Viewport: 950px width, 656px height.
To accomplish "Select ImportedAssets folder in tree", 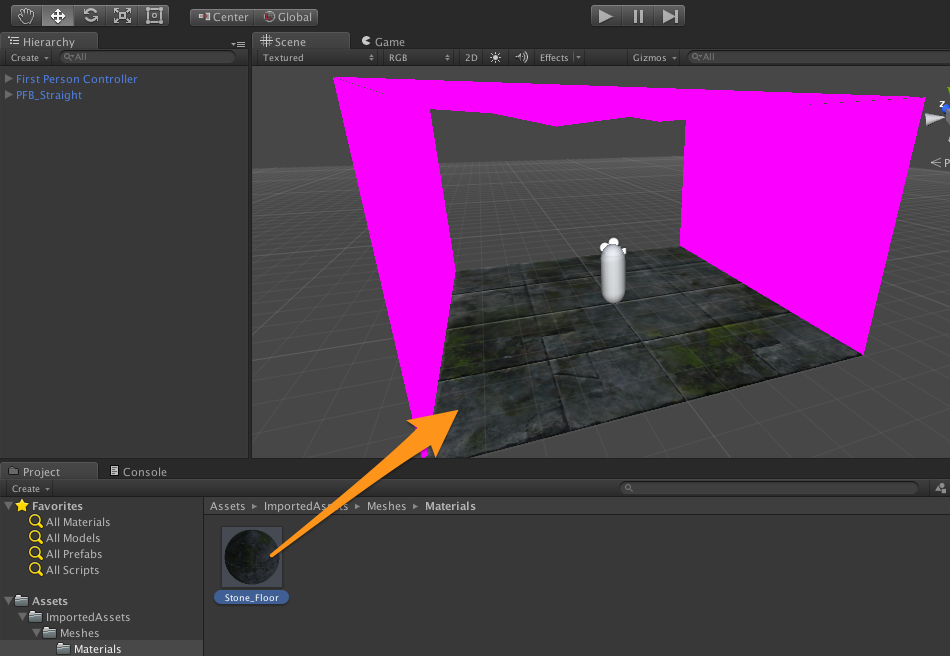I will [81, 617].
